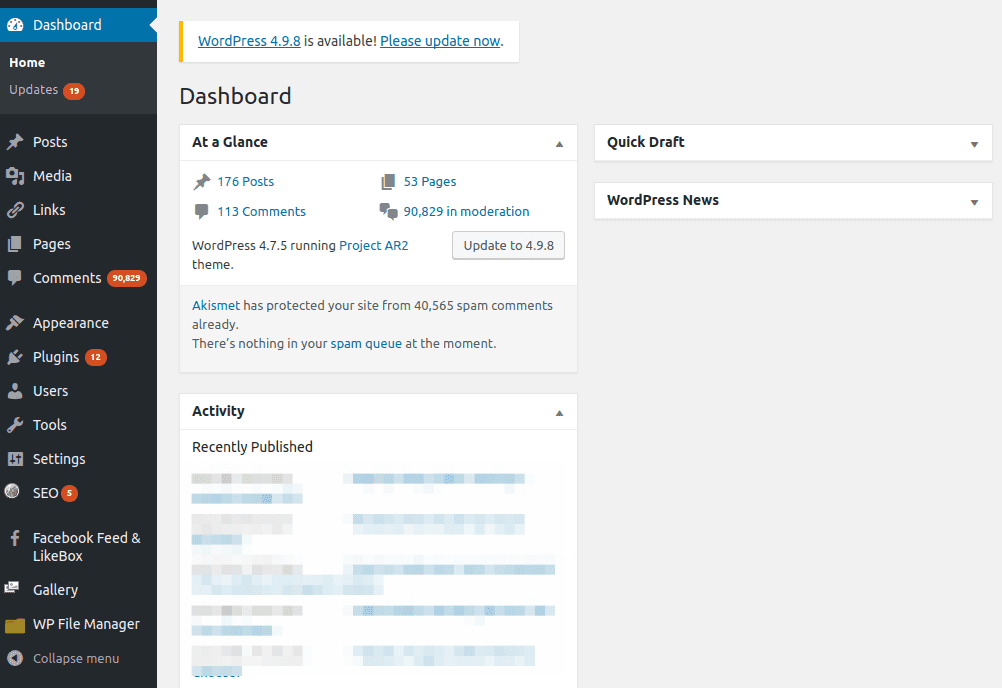Click the Collapse menu text
1002x688 pixels.
pos(76,659)
